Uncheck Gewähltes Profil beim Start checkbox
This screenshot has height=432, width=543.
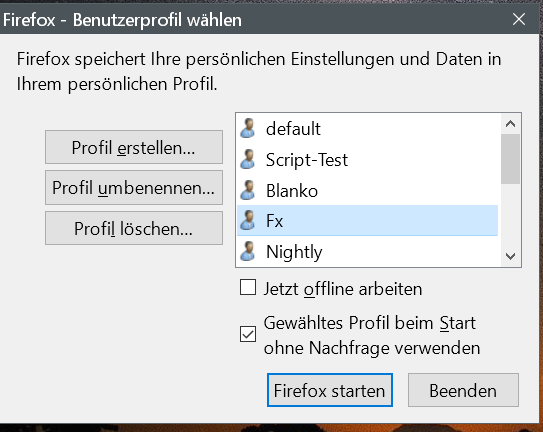[248, 334]
